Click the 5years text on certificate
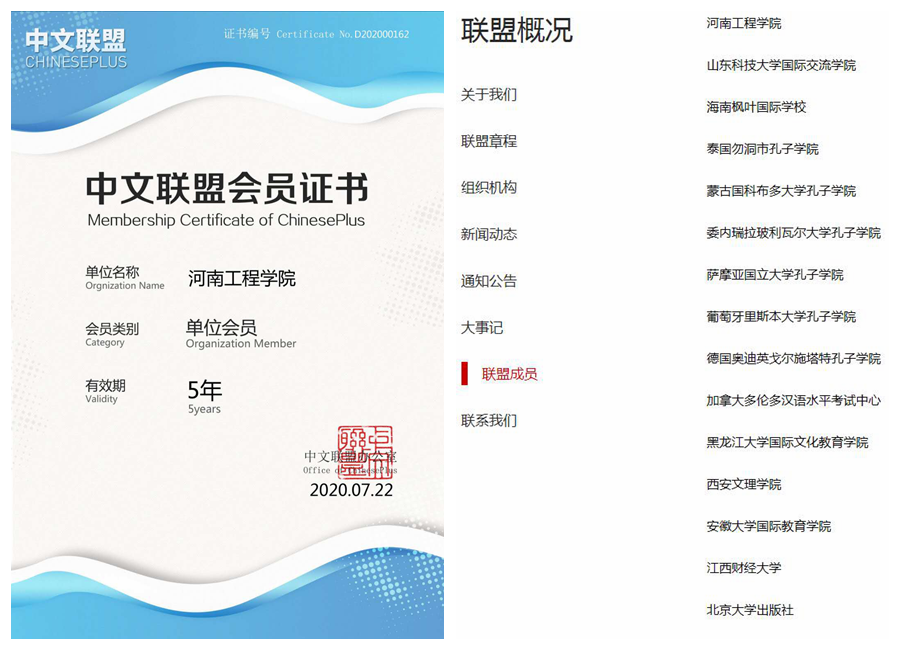The image size is (900, 650). coord(204,409)
